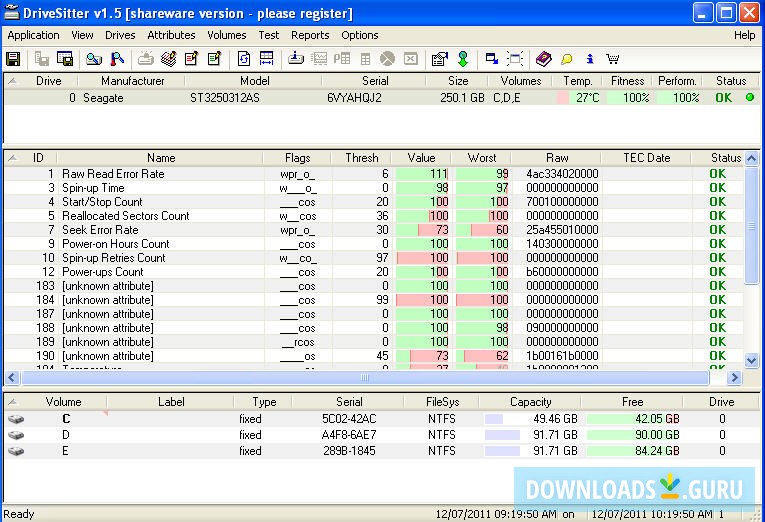Open the Reports menu

(x=310, y=35)
